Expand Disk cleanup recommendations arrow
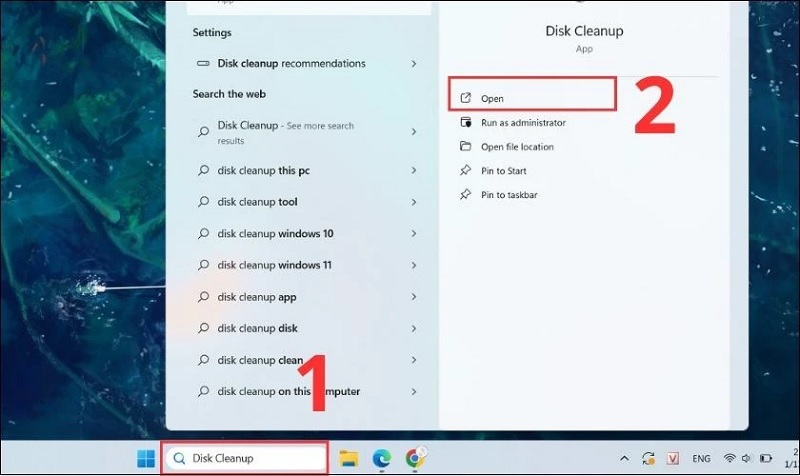 pyautogui.click(x=414, y=64)
